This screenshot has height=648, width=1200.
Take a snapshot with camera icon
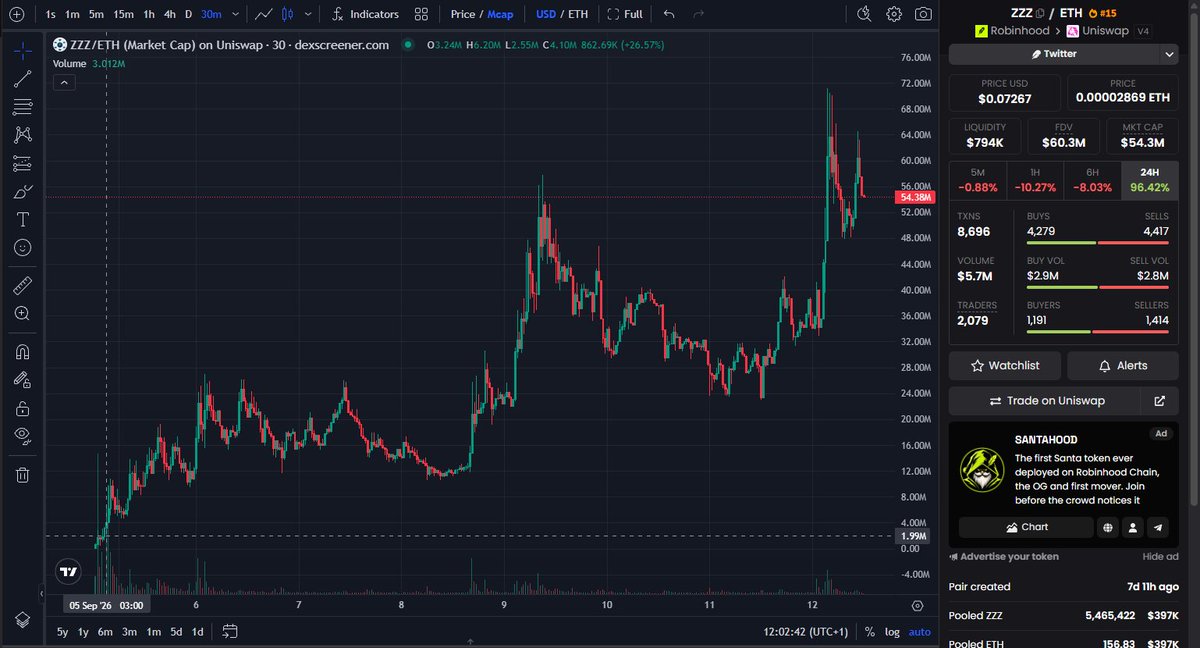click(x=923, y=14)
